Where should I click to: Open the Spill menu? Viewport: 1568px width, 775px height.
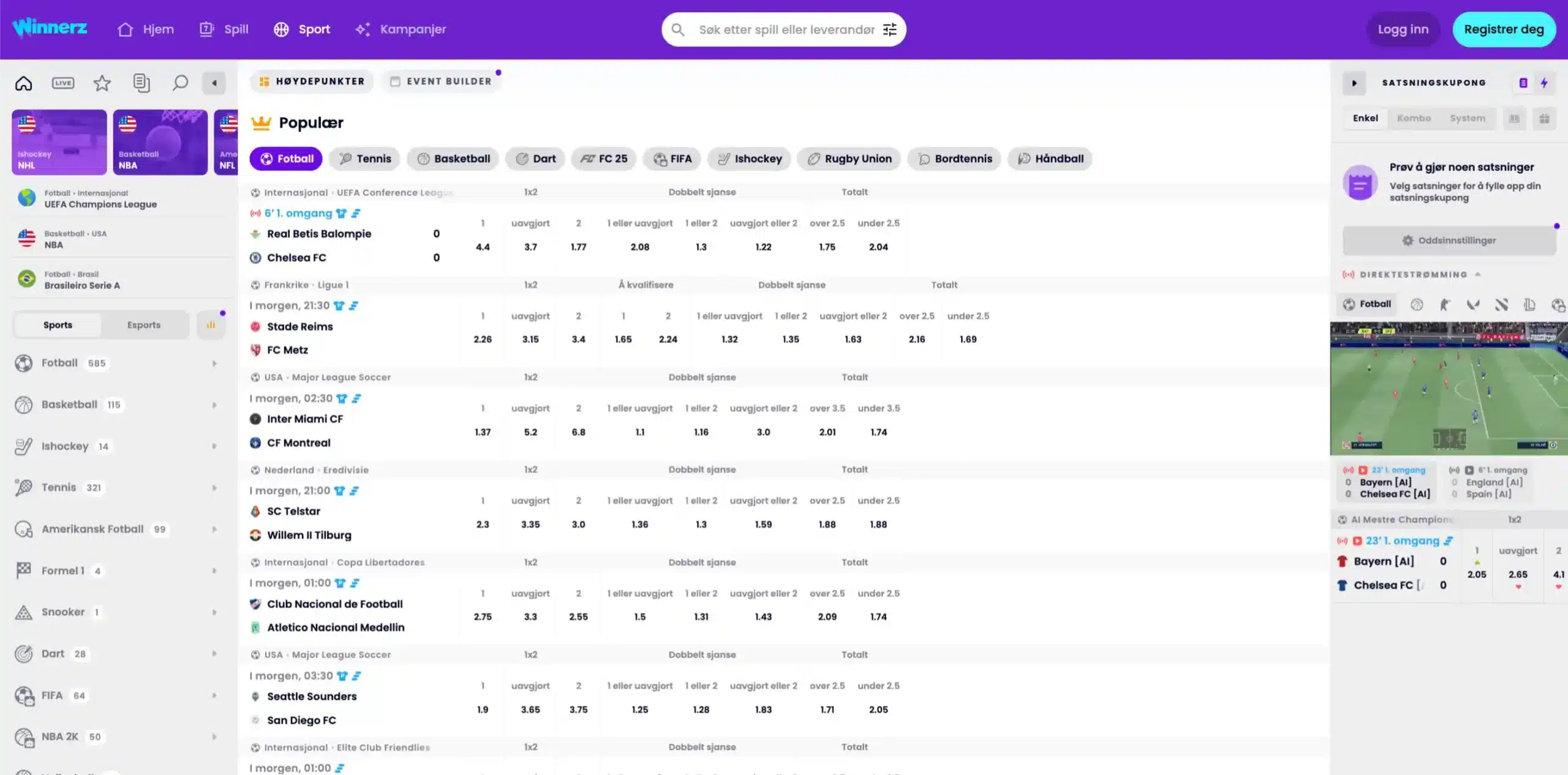pos(224,29)
